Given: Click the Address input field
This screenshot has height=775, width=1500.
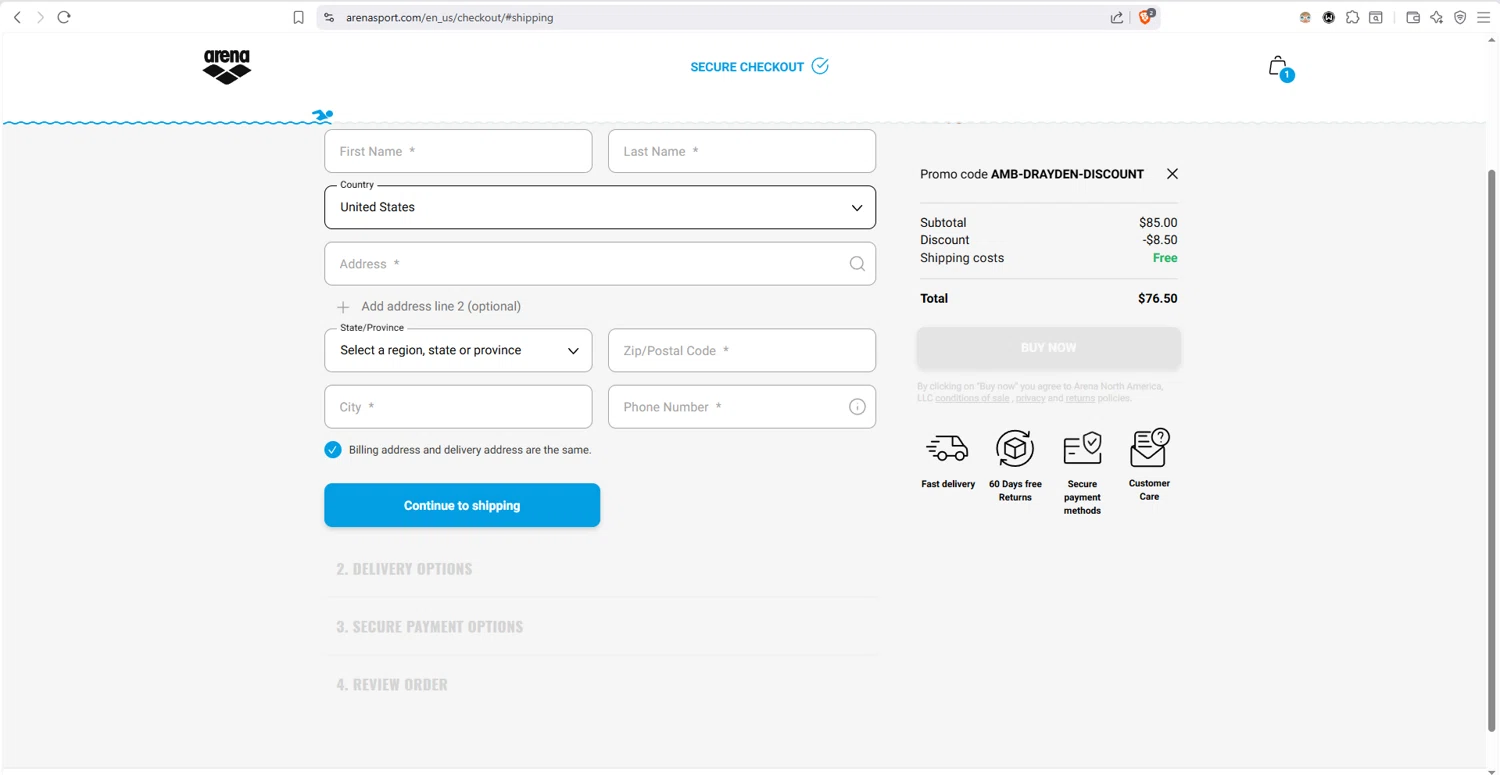Looking at the screenshot, I should tap(600, 264).
